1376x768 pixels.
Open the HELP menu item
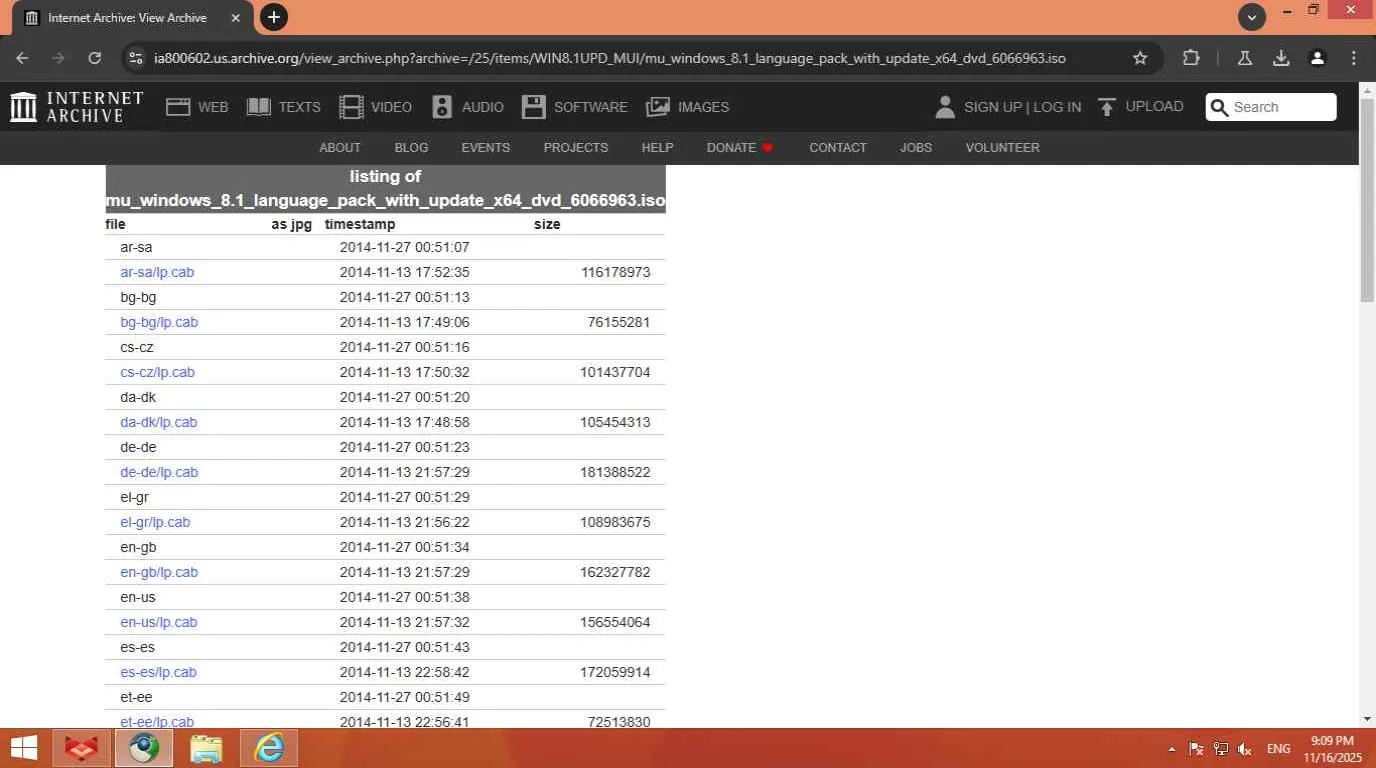click(x=657, y=147)
